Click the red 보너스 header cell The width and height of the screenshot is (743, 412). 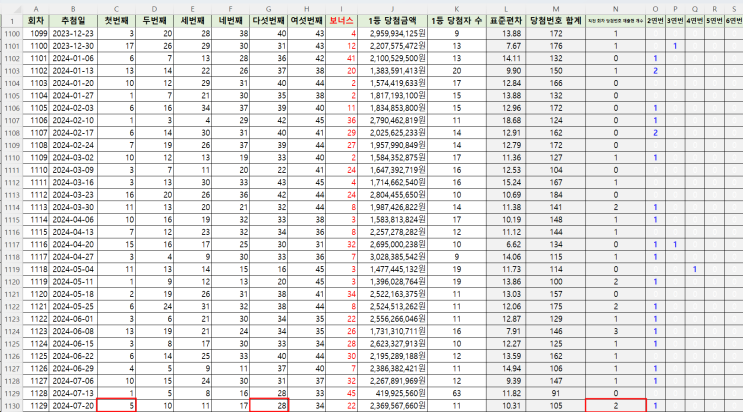341,21
